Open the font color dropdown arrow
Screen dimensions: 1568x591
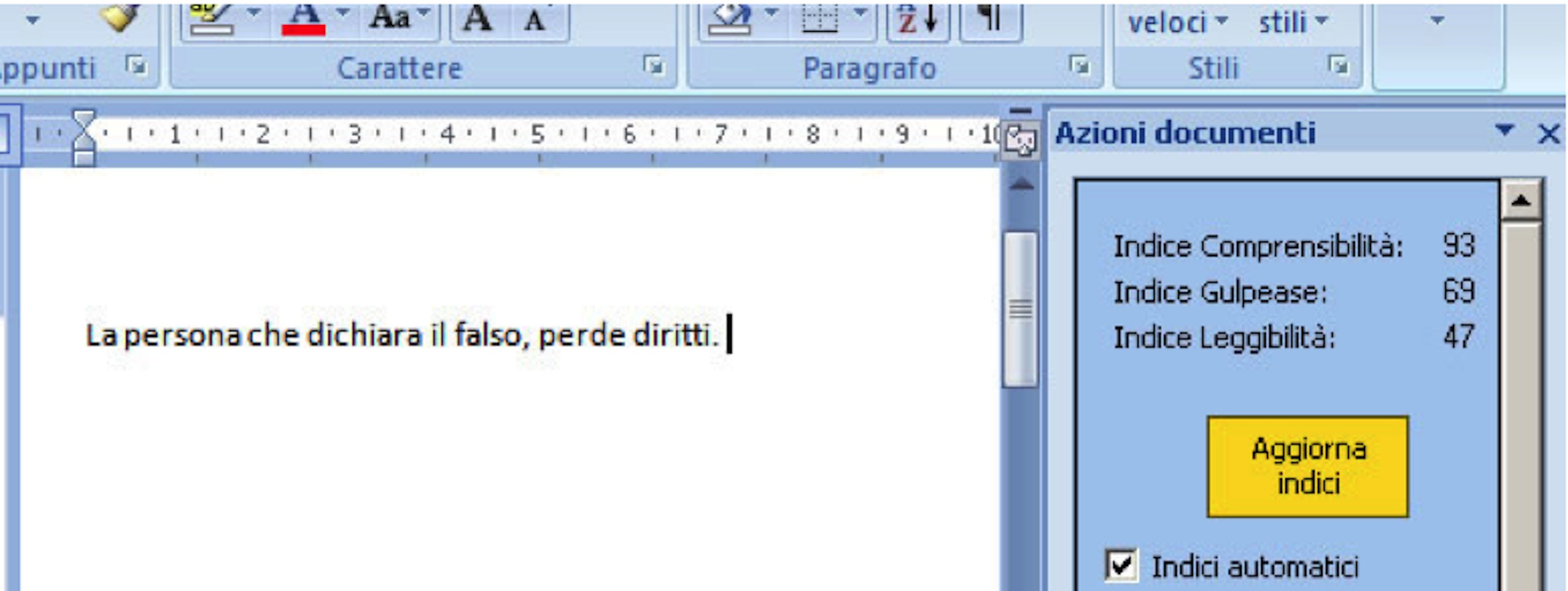click(343, 13)
